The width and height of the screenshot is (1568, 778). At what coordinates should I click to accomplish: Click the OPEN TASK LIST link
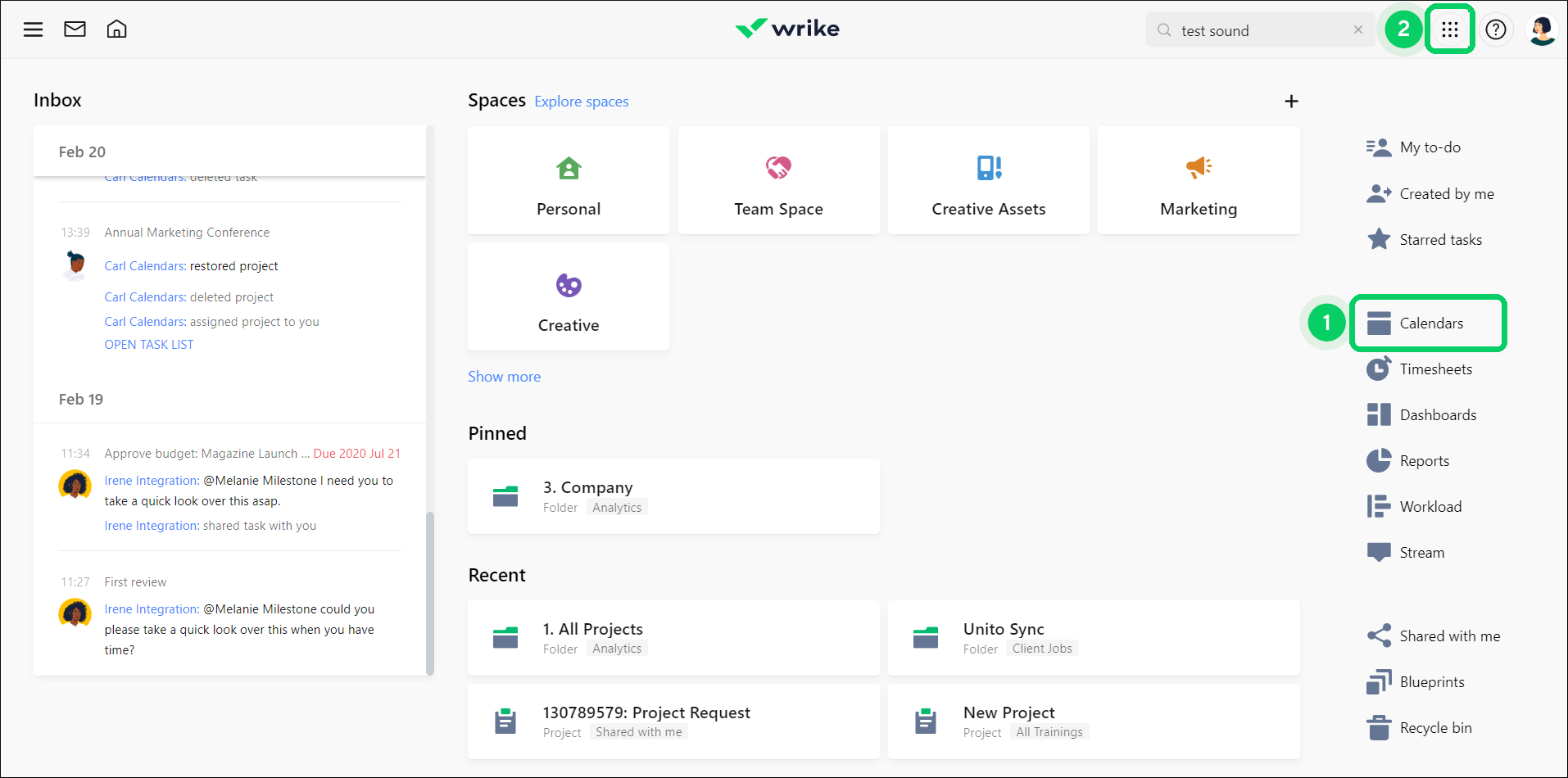149,345
